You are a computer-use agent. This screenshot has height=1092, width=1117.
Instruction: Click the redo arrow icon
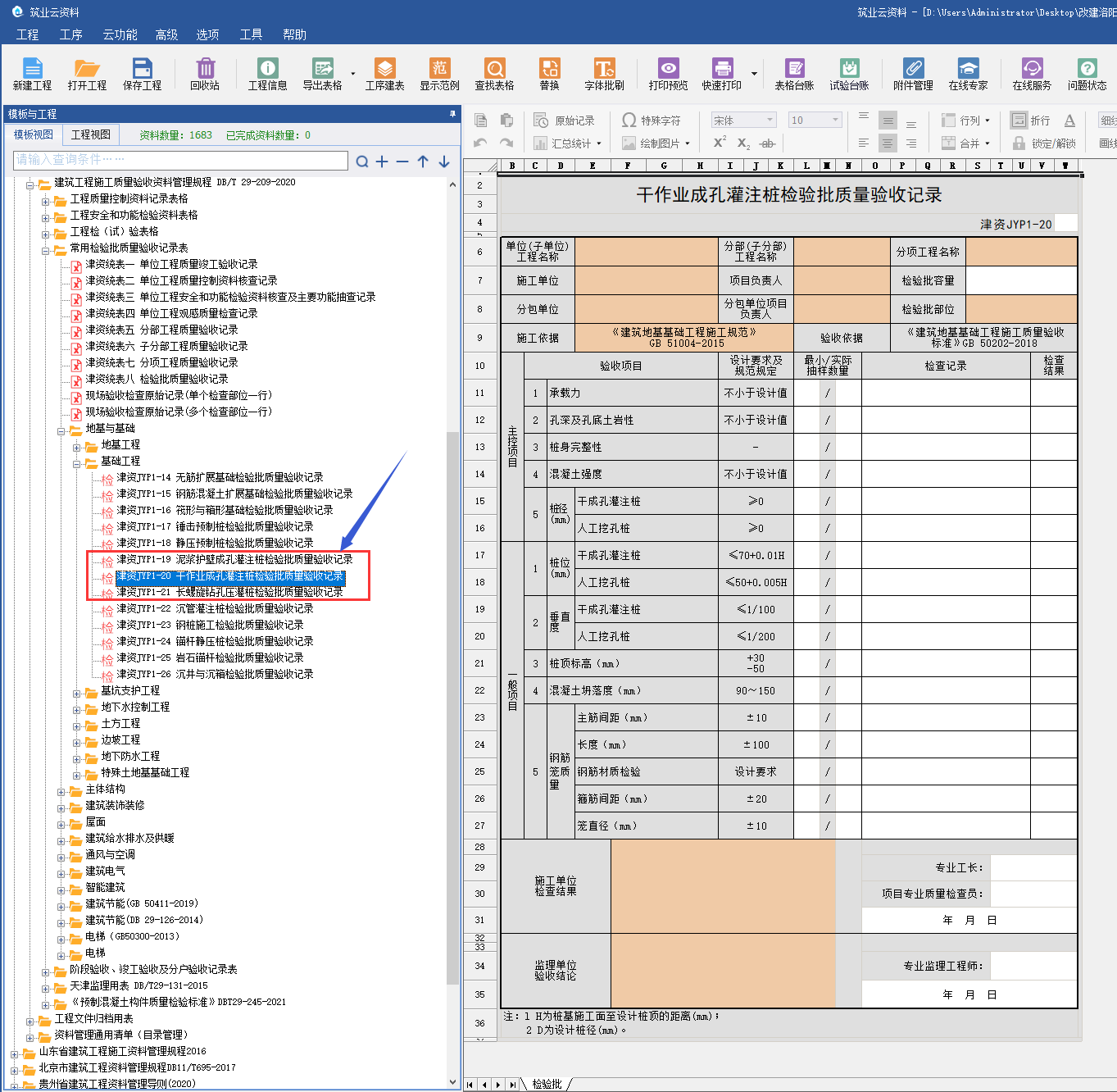(x=506, y=143)
